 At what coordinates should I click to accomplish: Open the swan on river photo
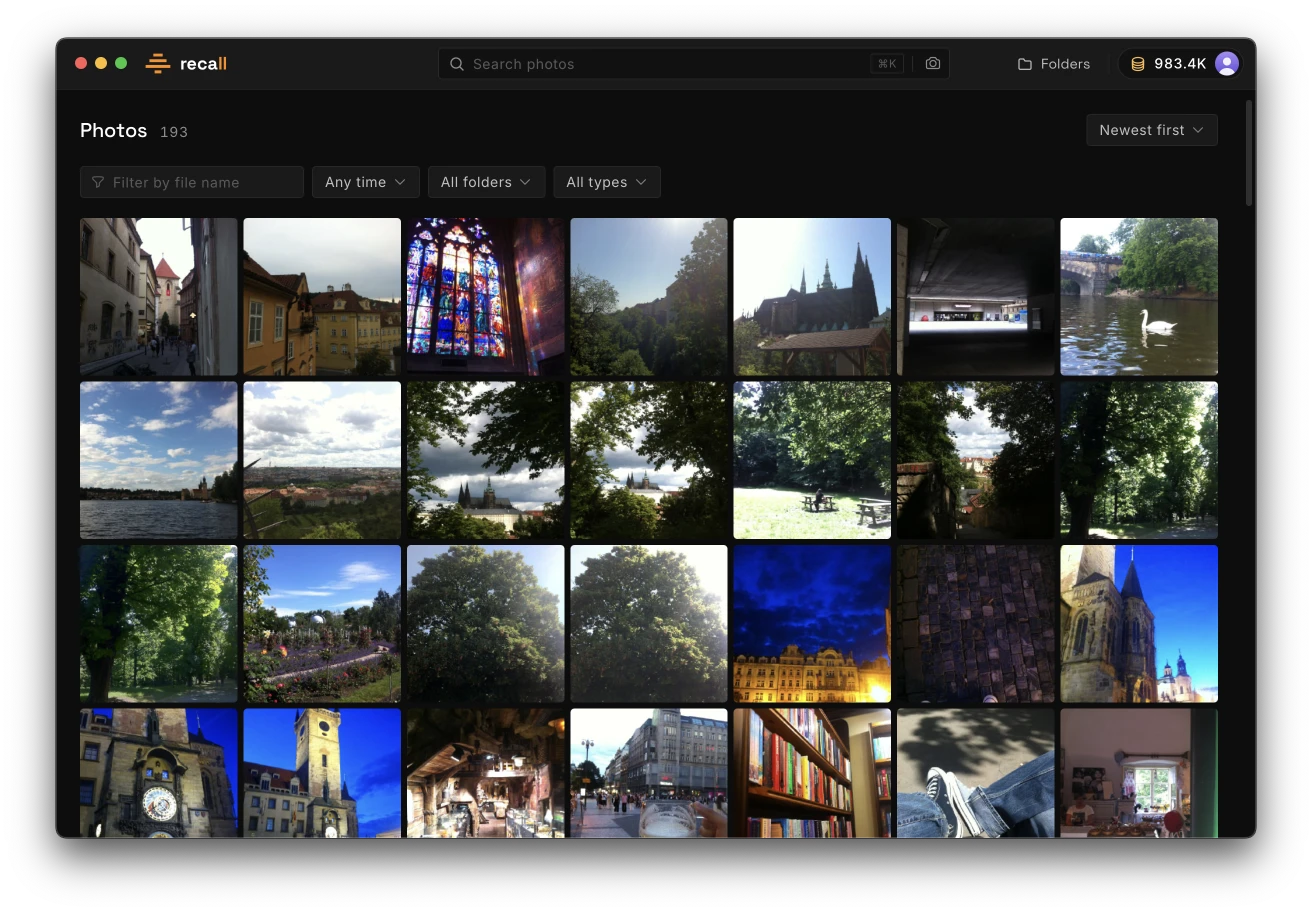(1139, 297)
